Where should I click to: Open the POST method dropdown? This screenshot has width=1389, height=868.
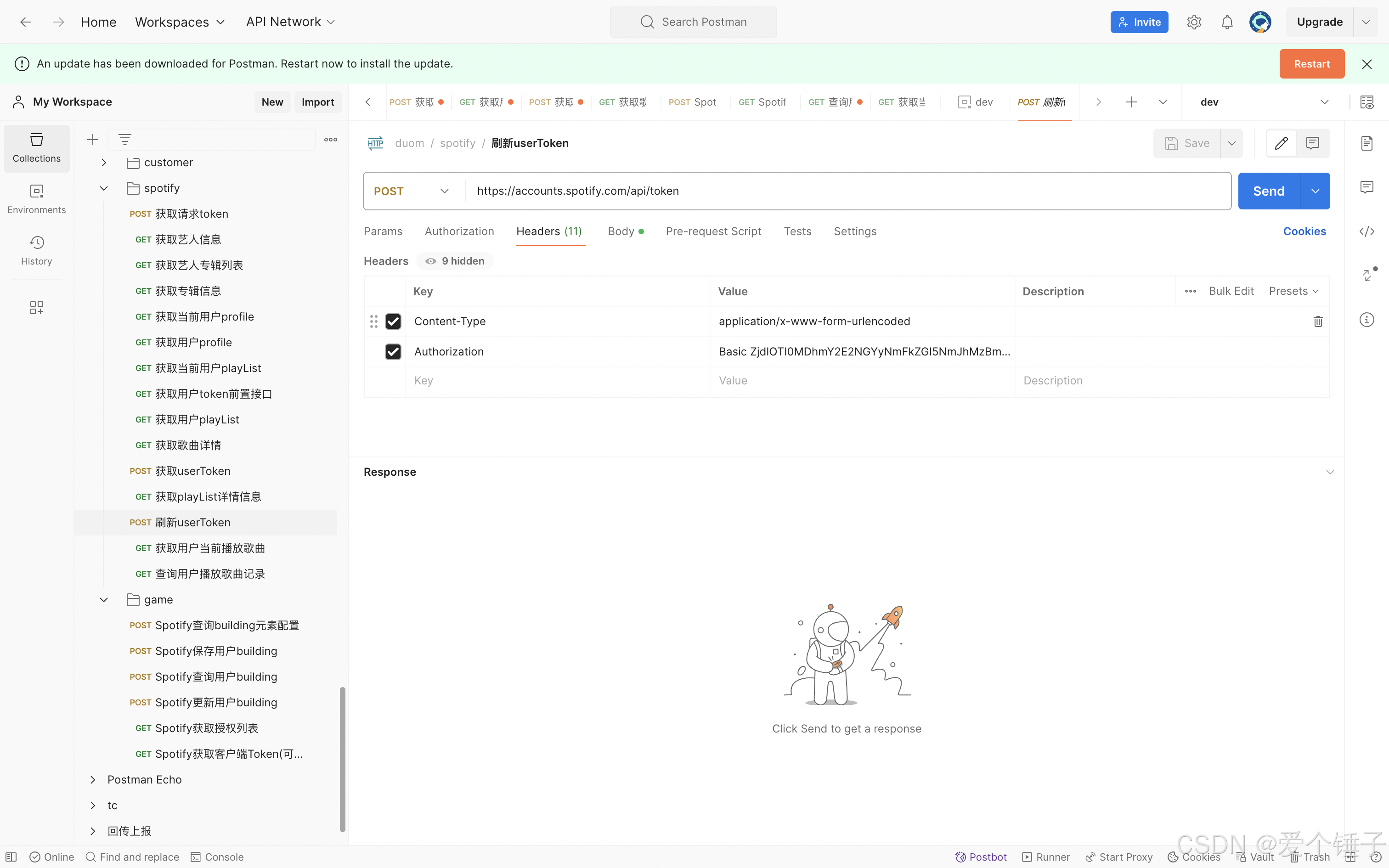coord(411,191)
